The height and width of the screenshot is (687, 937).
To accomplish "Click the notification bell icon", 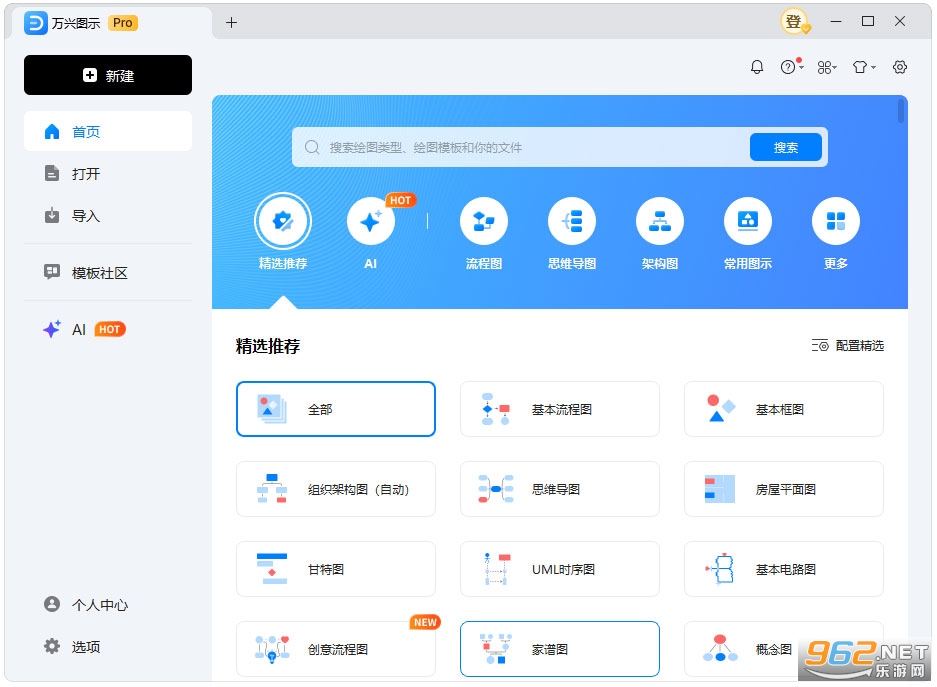I will pyautogui.click(x=757, y=67).
